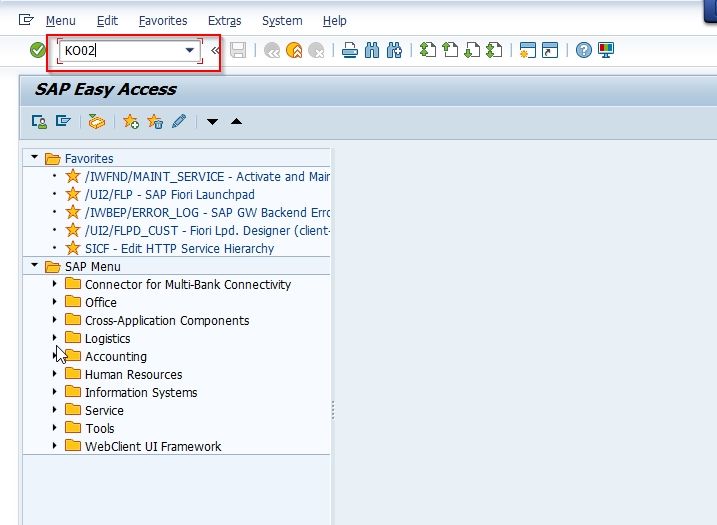Click the Previous Page icon
Viewport: 717px width, 525px height.
point(450,50)
